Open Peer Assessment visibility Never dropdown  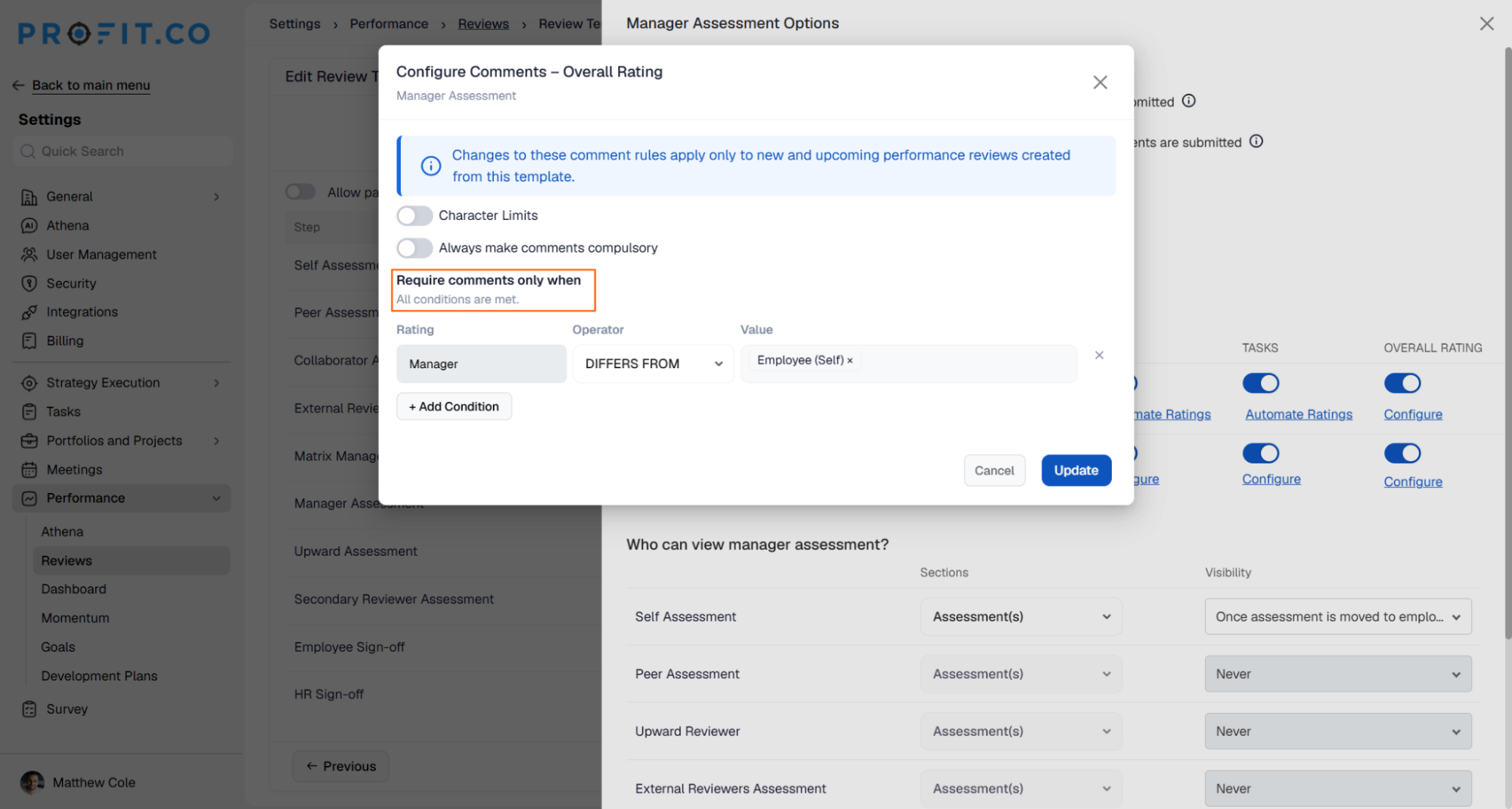tap(1337, 674)
